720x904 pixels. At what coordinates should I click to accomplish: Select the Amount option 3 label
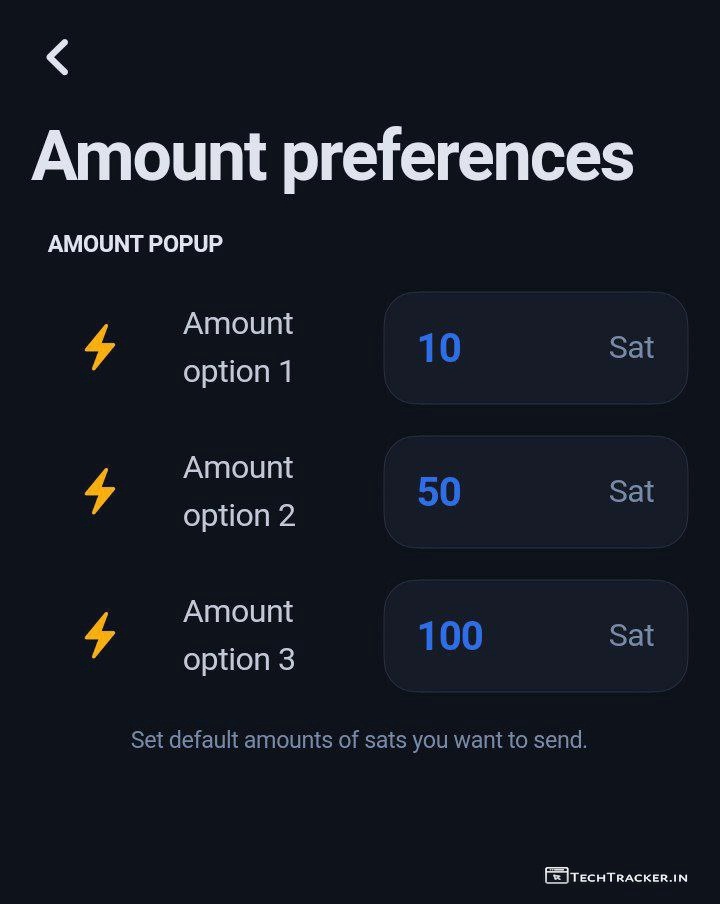coord(239,636)
